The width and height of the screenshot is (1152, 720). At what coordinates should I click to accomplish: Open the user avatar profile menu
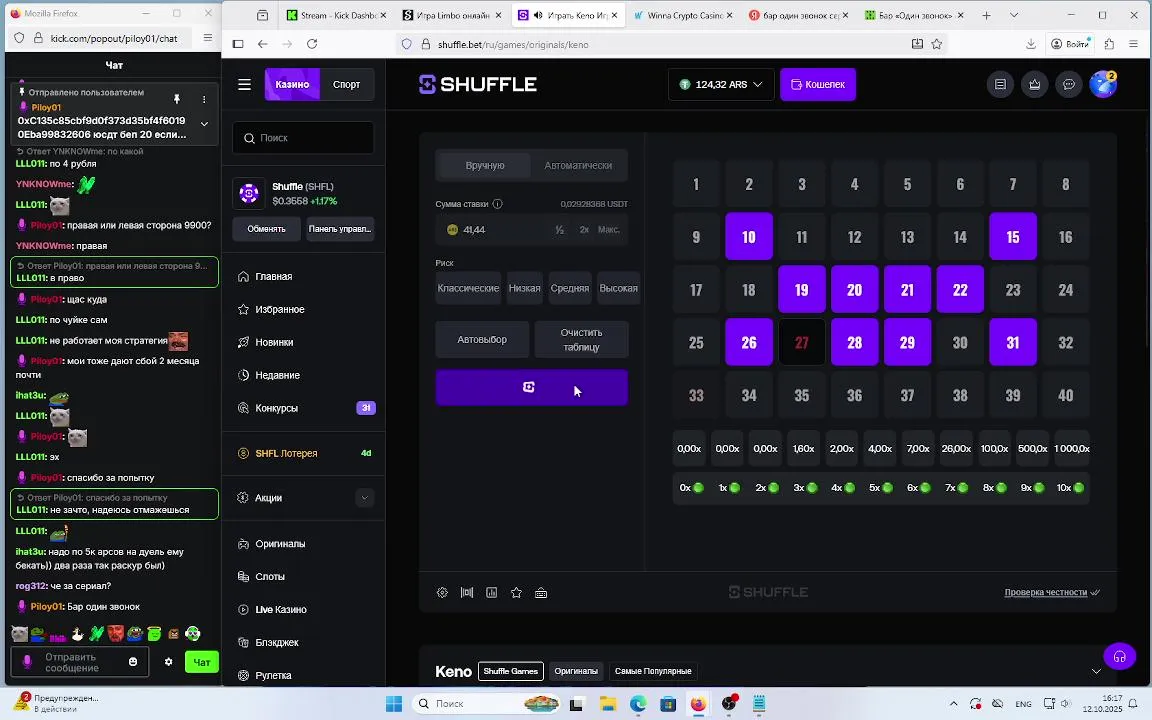[x=1103, y=84]
